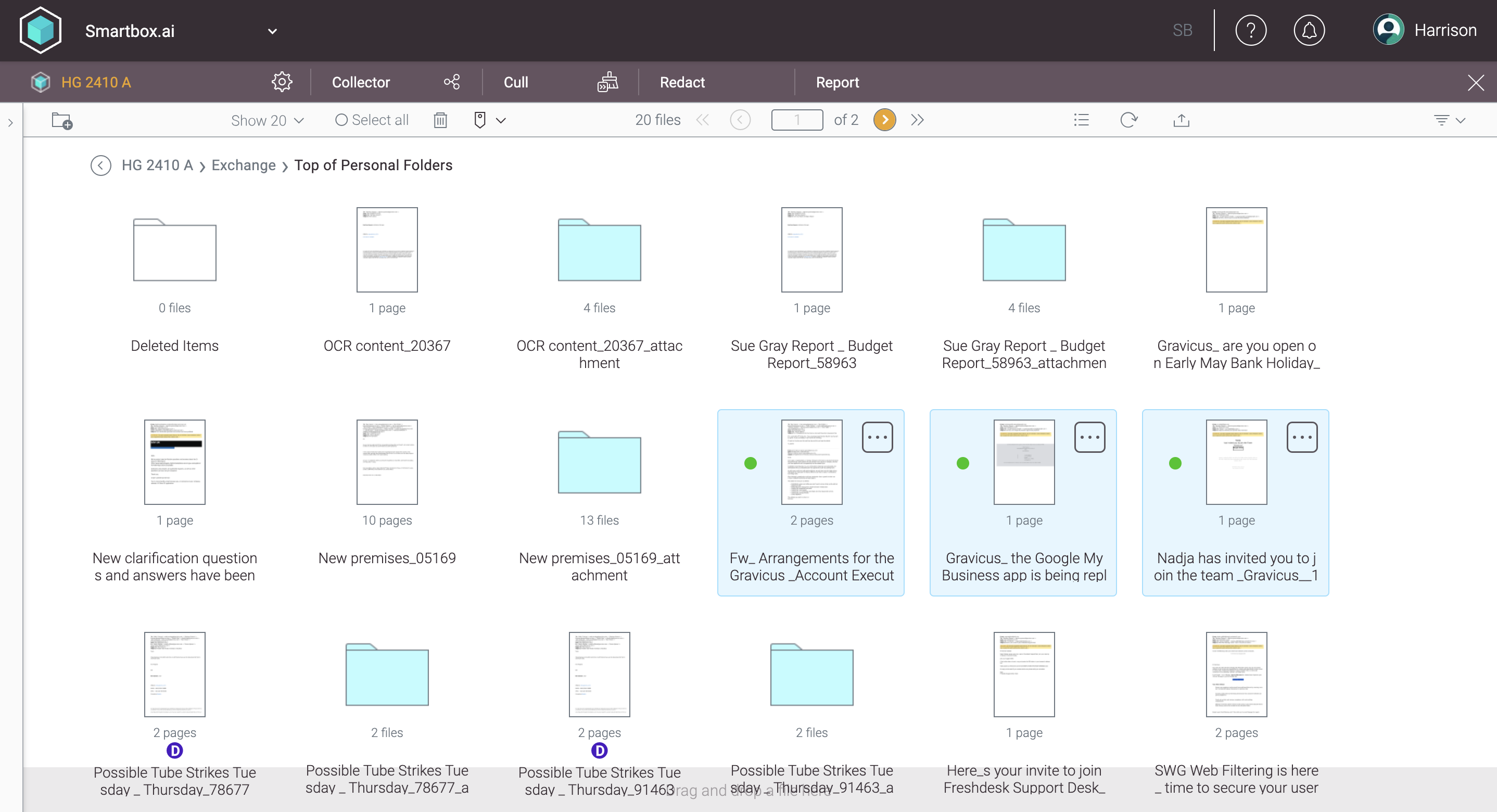This screenshot has width=1497, height=812.
Task: Toggle green selection dot on Nadja invite file
Action: (x=1175, y=463)
